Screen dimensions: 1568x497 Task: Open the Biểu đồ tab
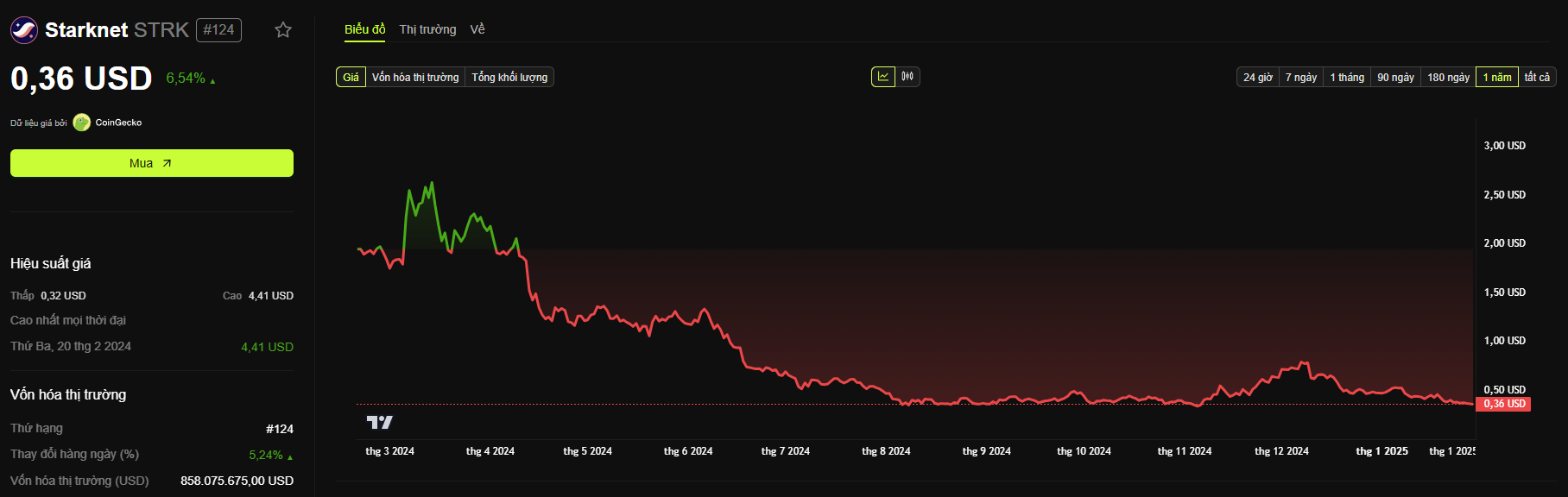364,29
